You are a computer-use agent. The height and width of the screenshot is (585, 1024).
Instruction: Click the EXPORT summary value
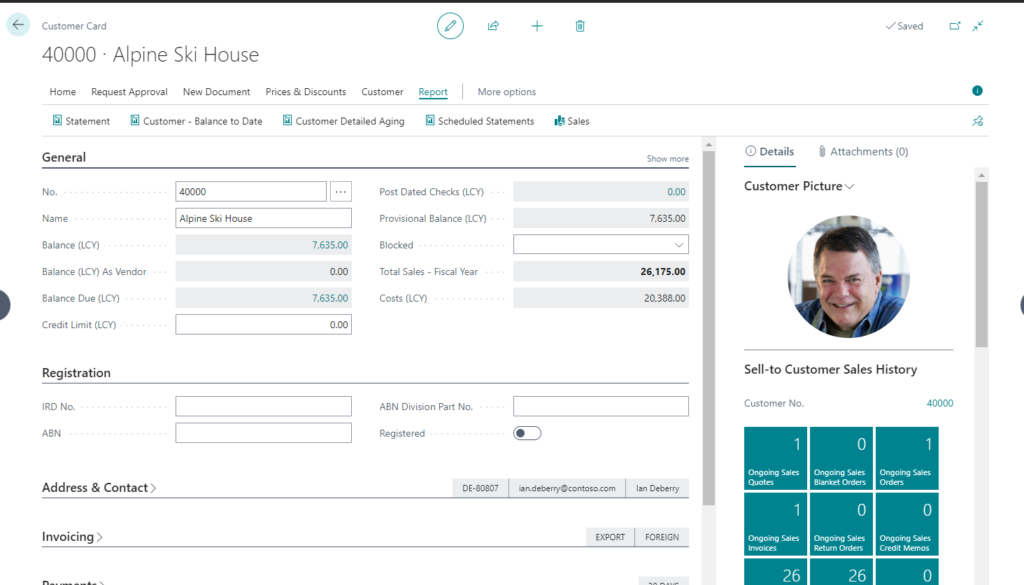(x=610, y=537)
